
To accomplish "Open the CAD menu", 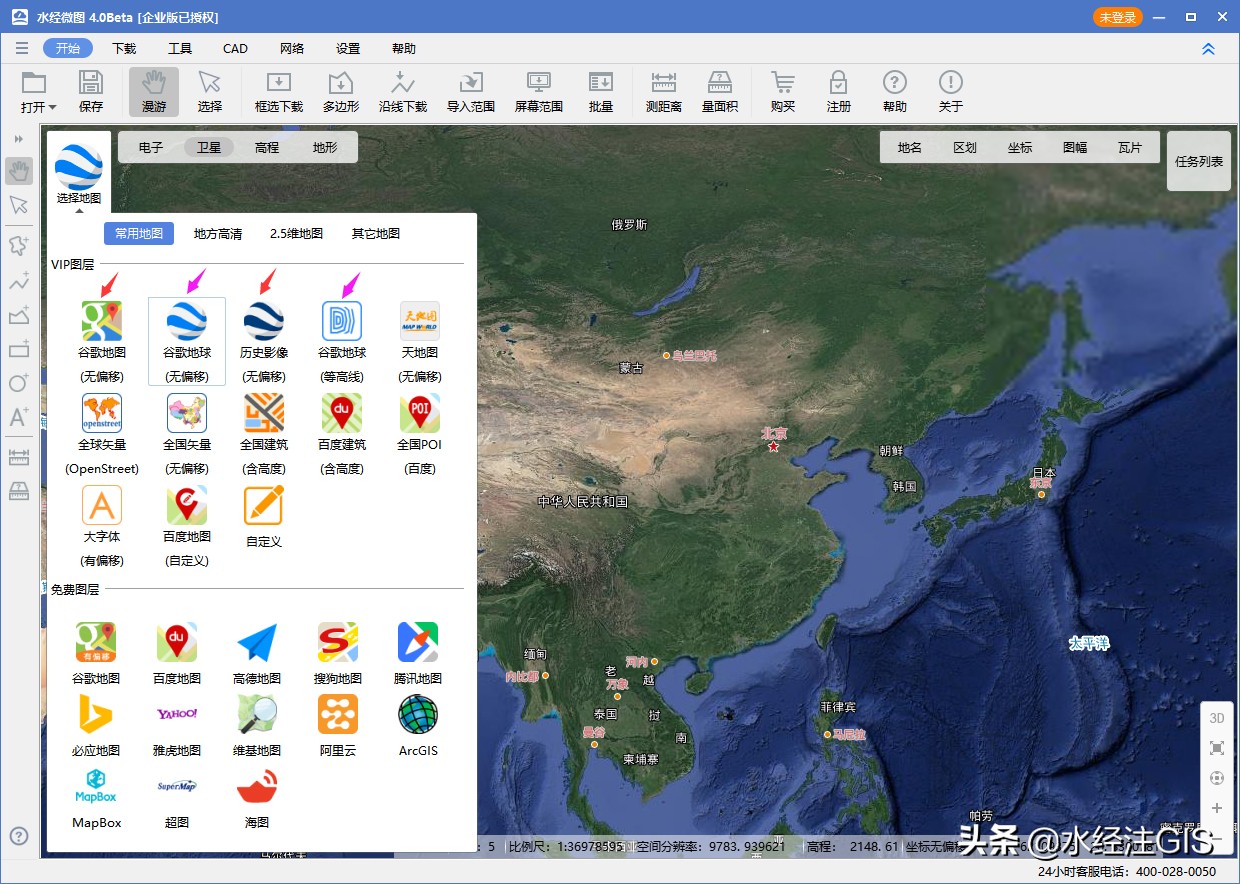I will coord(235,48).
